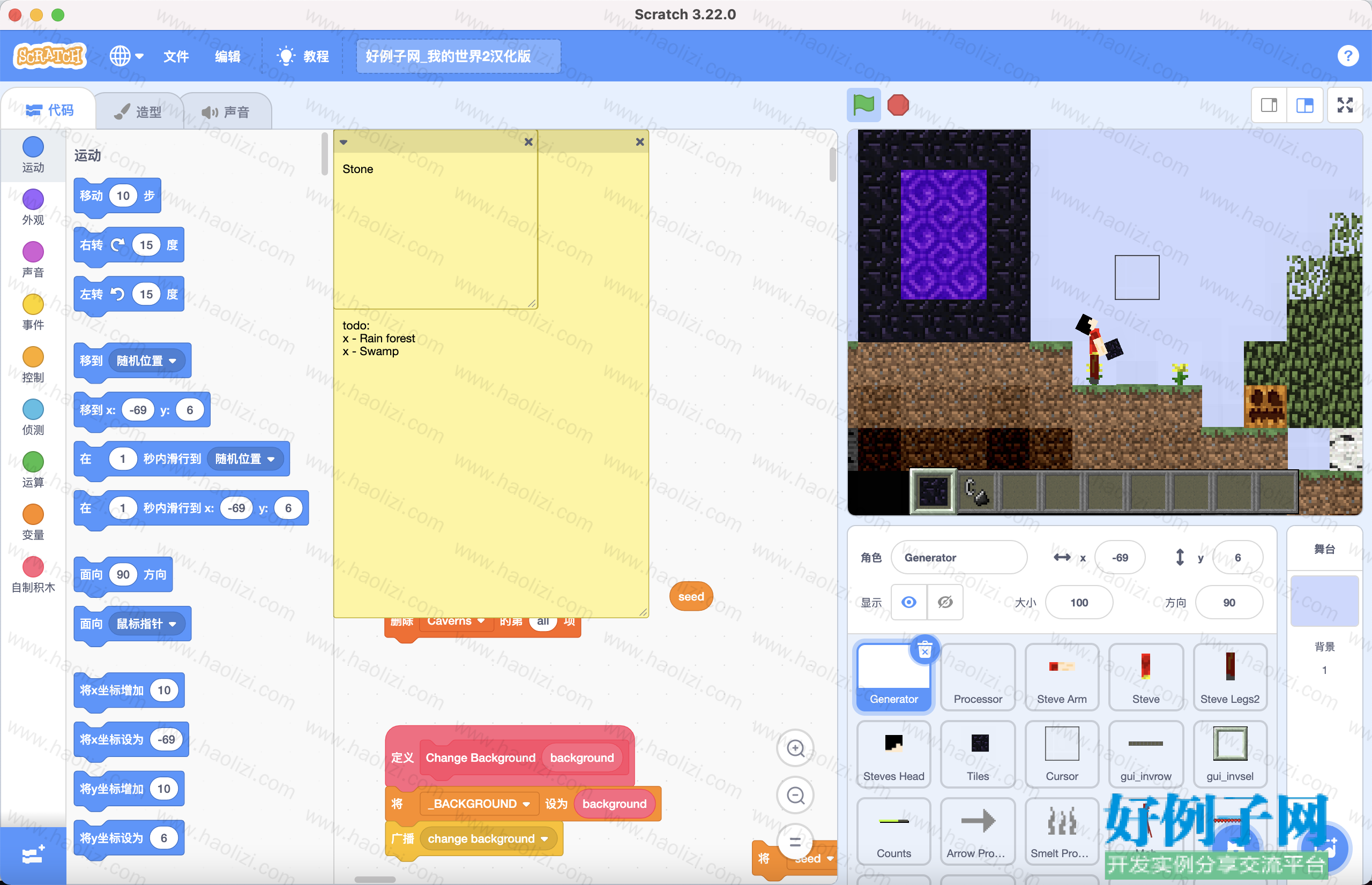Edit the sprite name field Generator
The width and height of the screenshot is (1372, 885).
959,558
